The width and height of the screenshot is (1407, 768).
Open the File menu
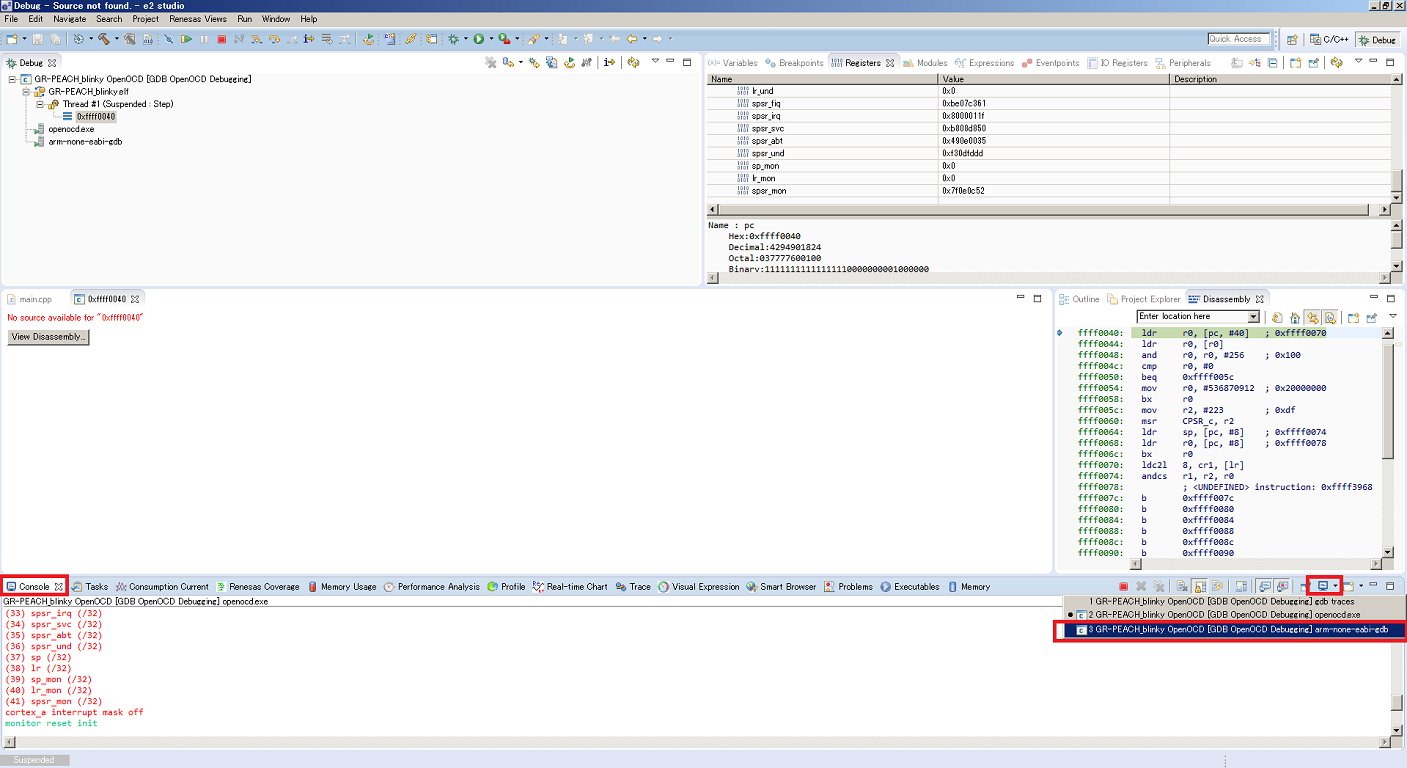click(x=11, y=19)
